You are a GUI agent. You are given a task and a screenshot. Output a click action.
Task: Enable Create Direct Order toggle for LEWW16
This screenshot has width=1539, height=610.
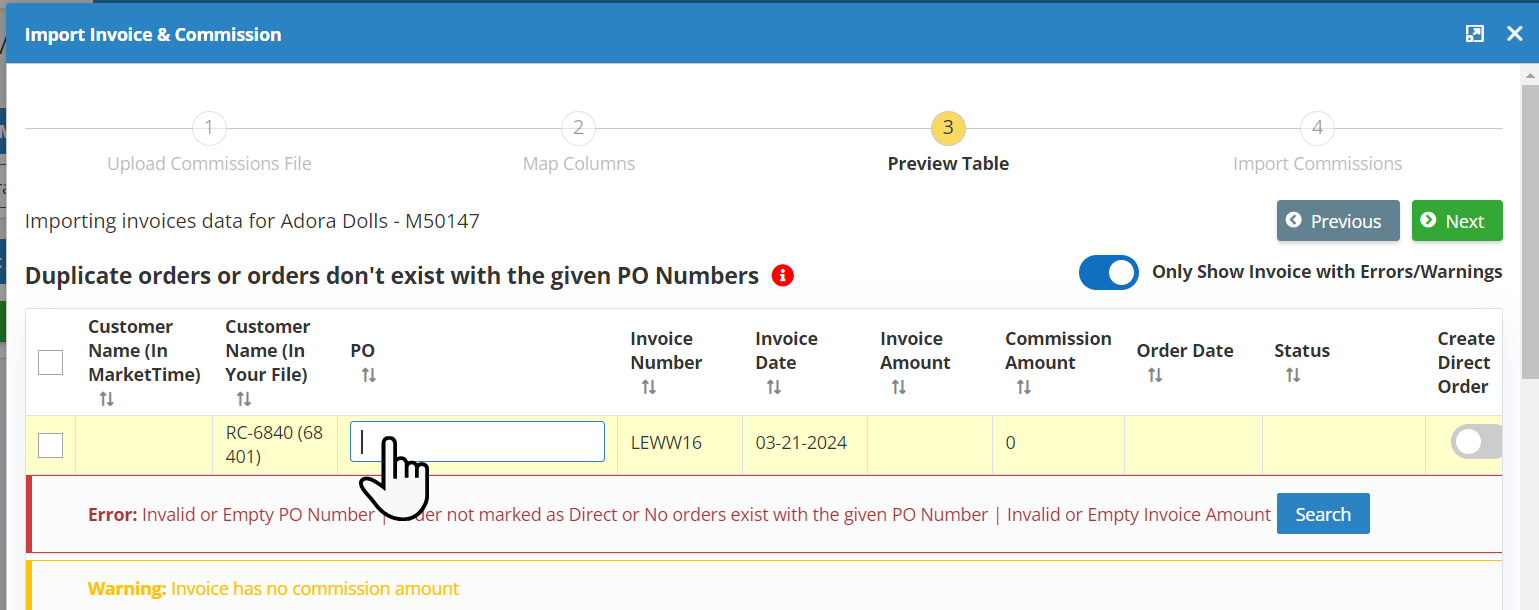1476,442
